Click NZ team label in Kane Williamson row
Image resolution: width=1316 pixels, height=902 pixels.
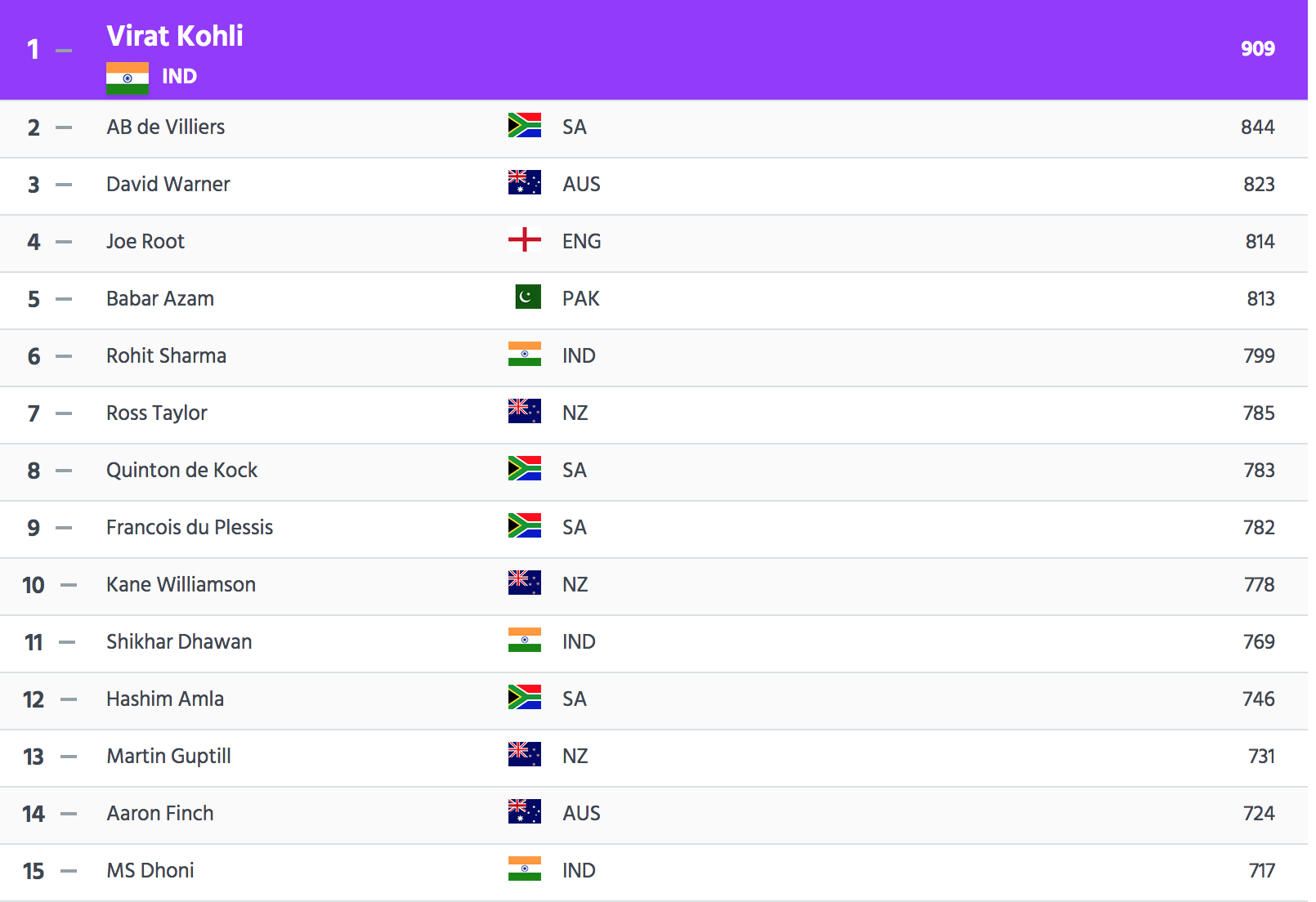point(575,584)
